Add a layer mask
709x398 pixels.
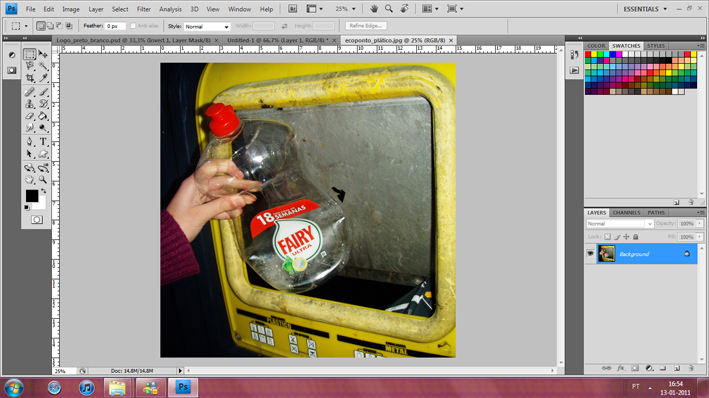point(635,368)
